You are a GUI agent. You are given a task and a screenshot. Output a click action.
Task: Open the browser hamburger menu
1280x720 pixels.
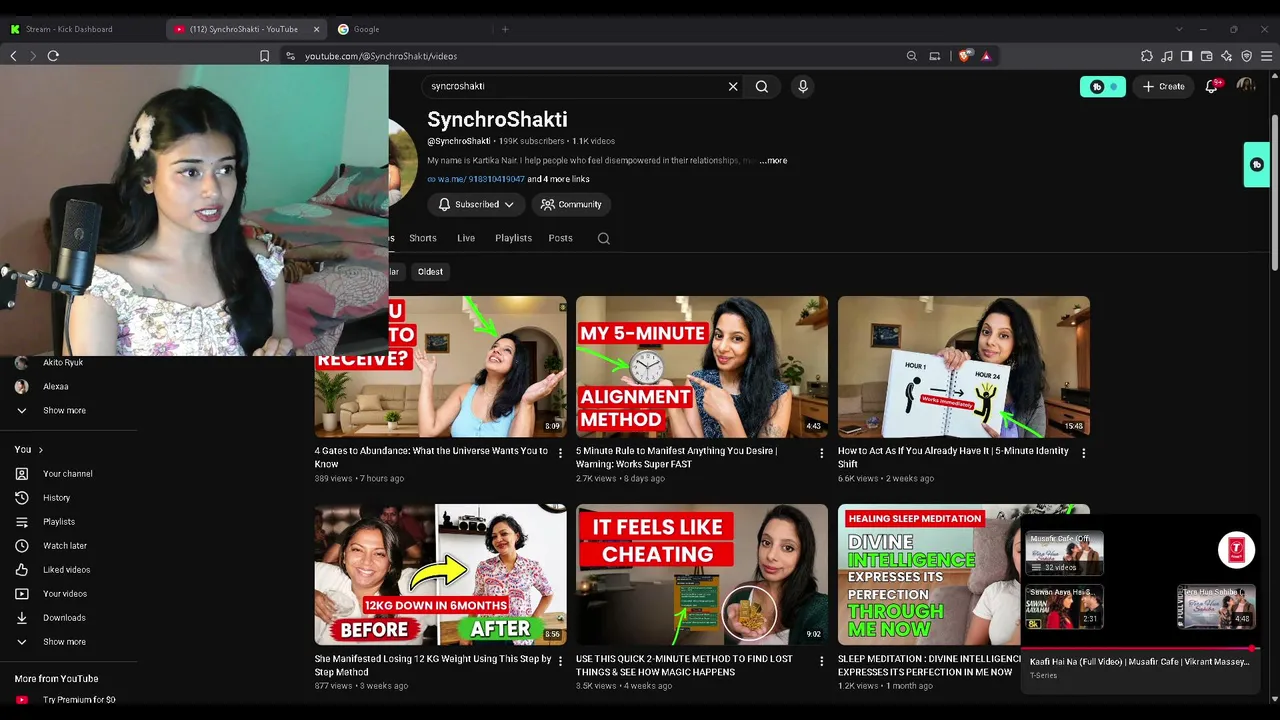[x=1266, y=56]
